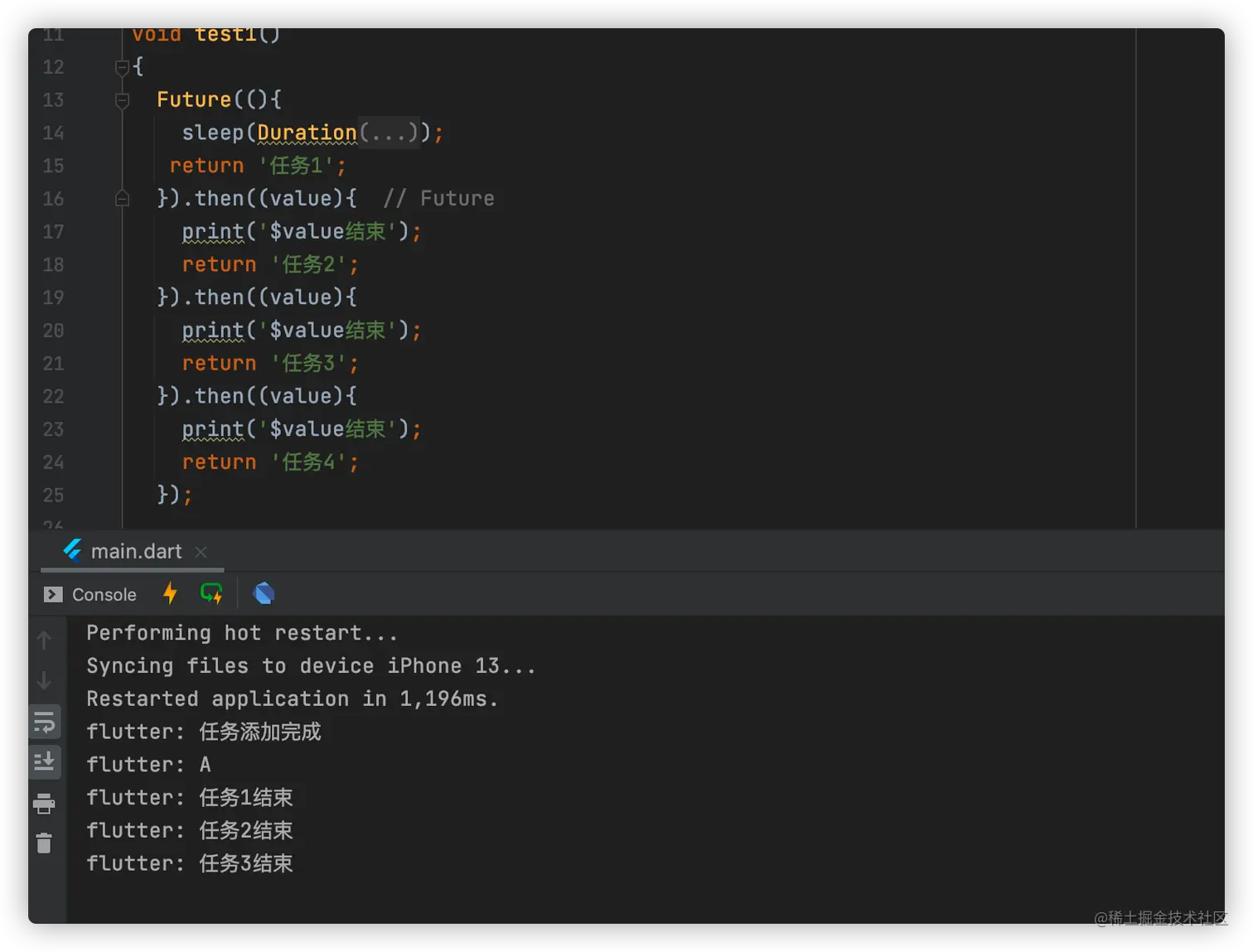Screen dimensions: 1253x952
Task: Click the scroll up arrow in console
Action: point(45,640)
